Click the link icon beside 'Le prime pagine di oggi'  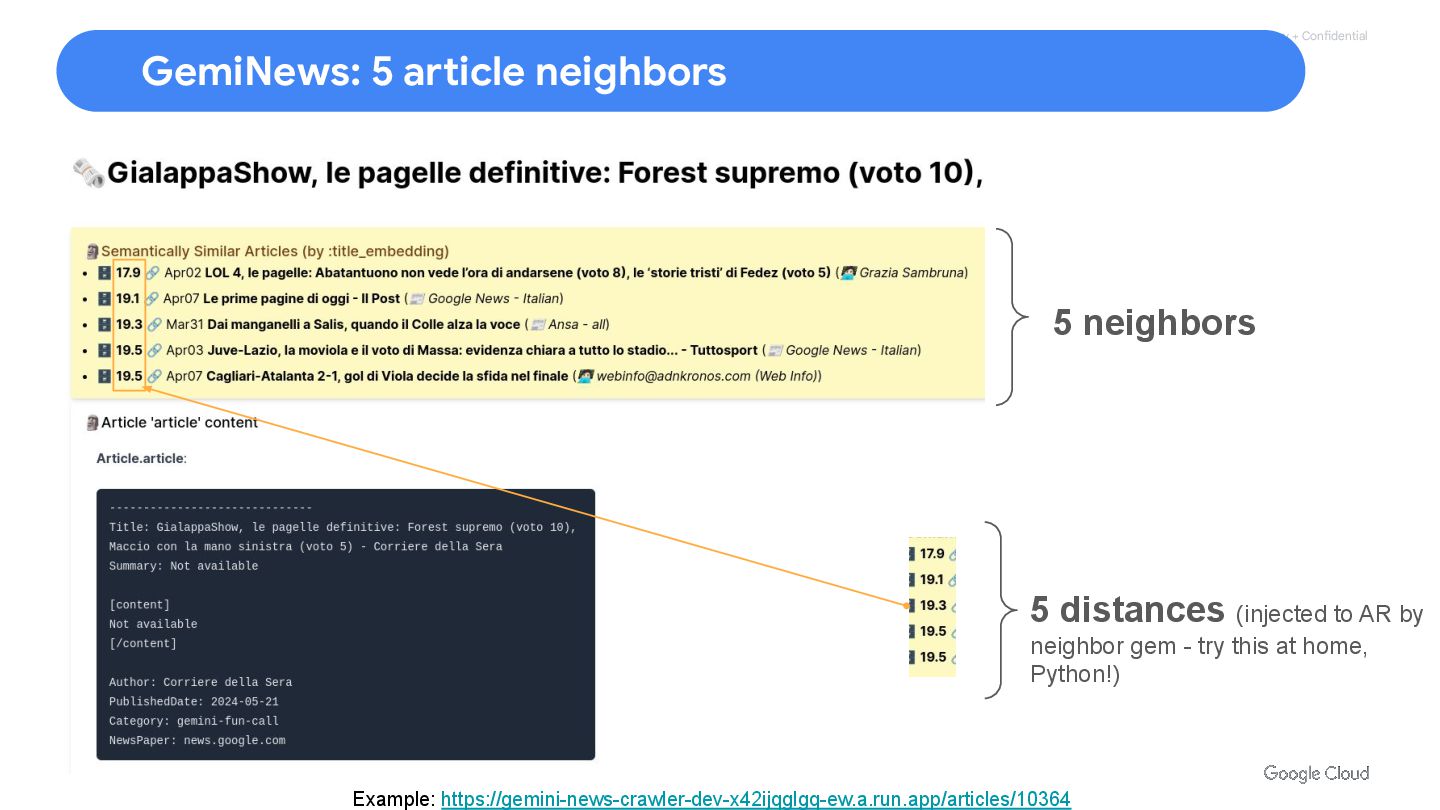pyautogui.click(x=152, y=298)
